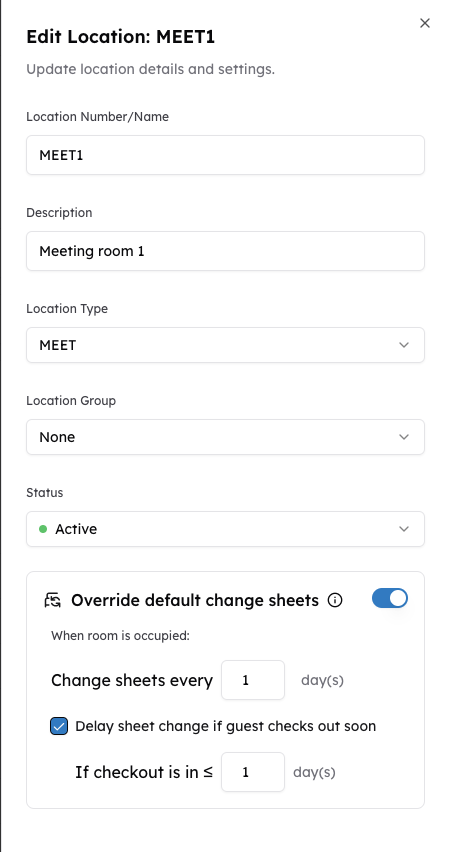Click the 'Location Type' label
The height and width of the screenshot is (852, 449).
[67, 309]
